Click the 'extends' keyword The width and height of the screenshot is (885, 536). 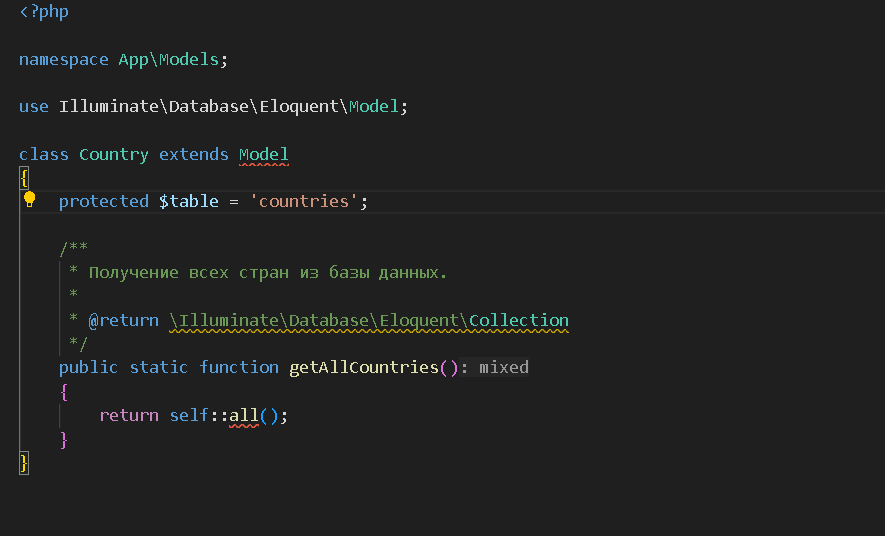click(194, 154)
